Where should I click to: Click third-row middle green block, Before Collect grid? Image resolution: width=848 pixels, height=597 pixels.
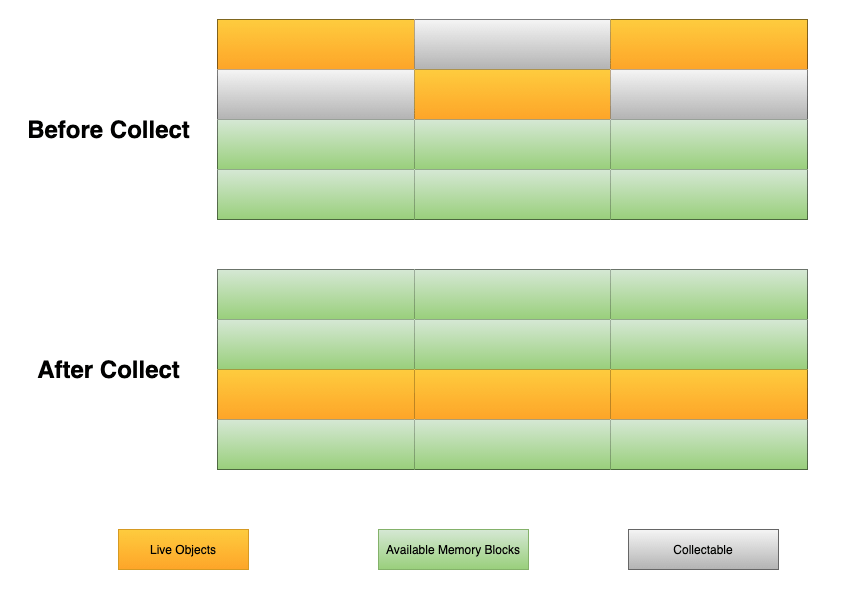[512, 145]
